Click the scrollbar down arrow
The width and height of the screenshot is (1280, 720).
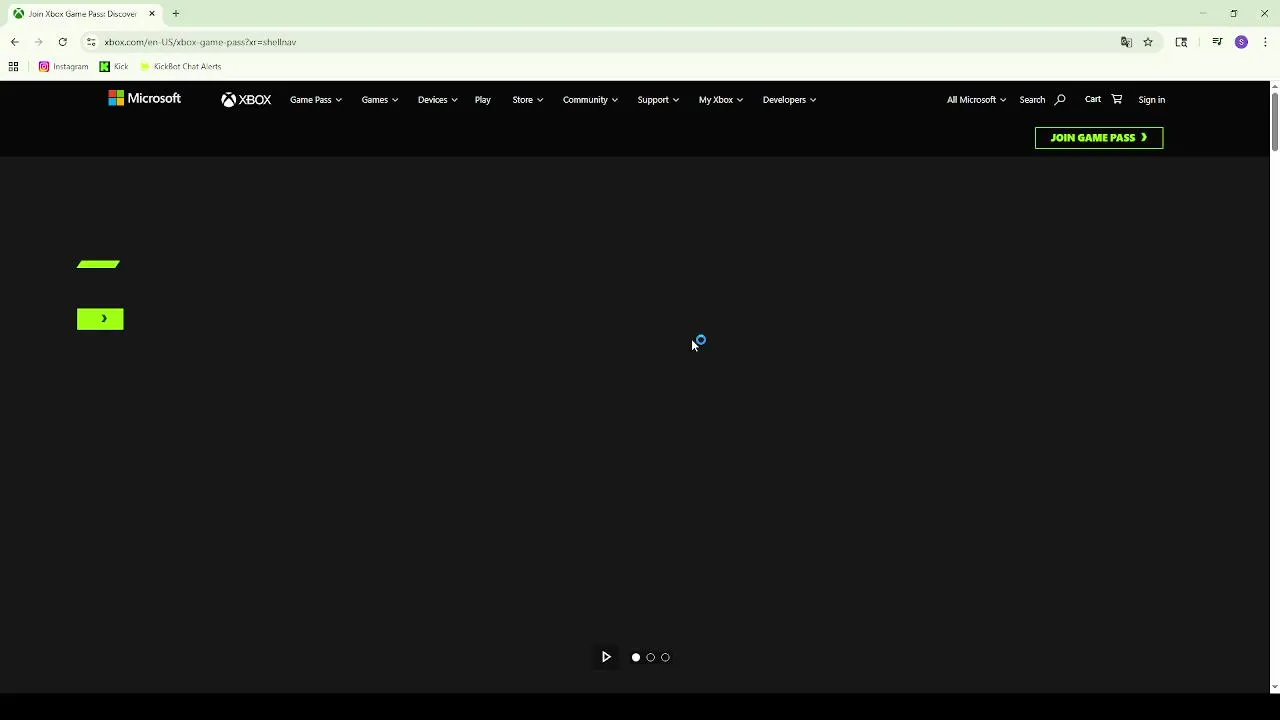click(1274, 687)
